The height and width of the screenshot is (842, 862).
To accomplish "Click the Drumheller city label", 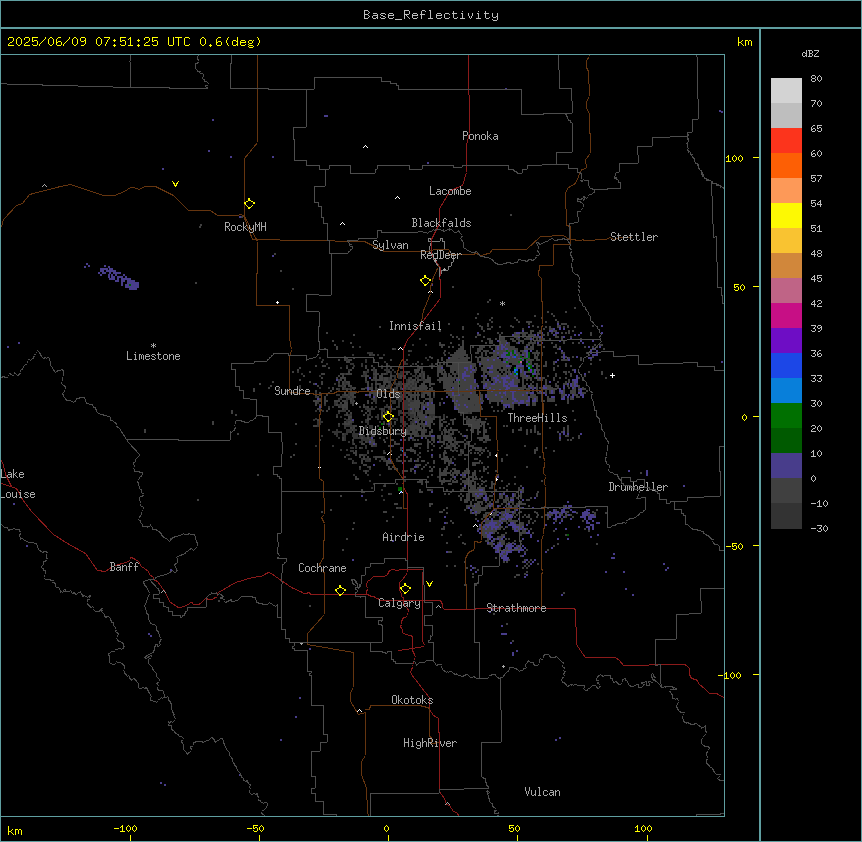I will pyautogui.click(x=638, y=487).
